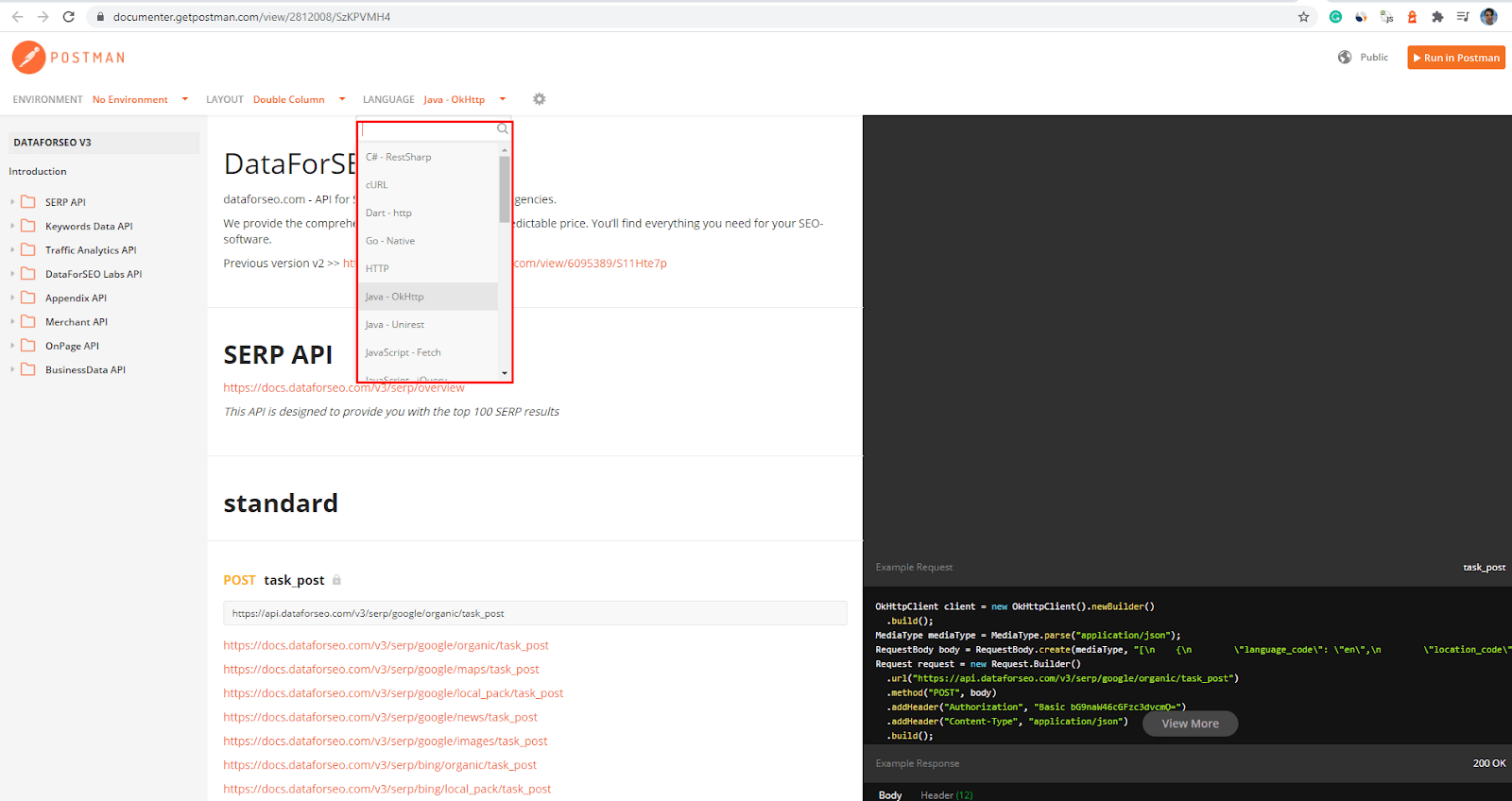Click the search magnifier in language dropdown
The width and height of the screenshot is (1512, 801).
click(x=503, y=128)
